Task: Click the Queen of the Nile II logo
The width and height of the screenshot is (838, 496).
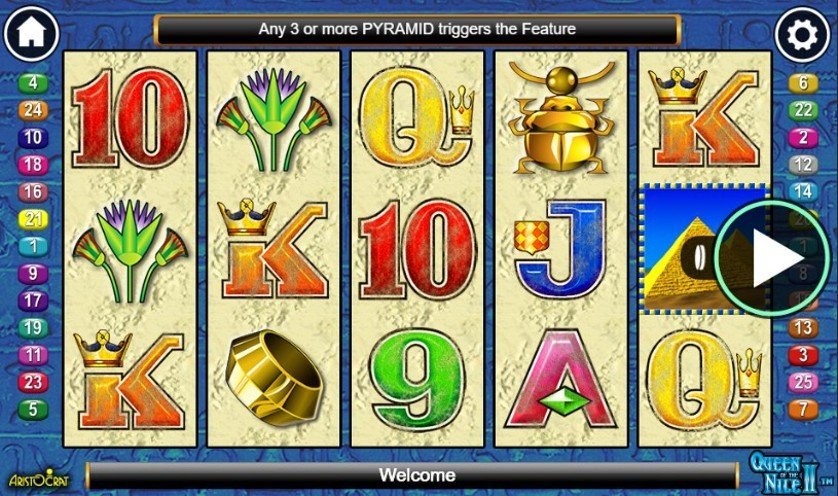Action: [785, 472]
